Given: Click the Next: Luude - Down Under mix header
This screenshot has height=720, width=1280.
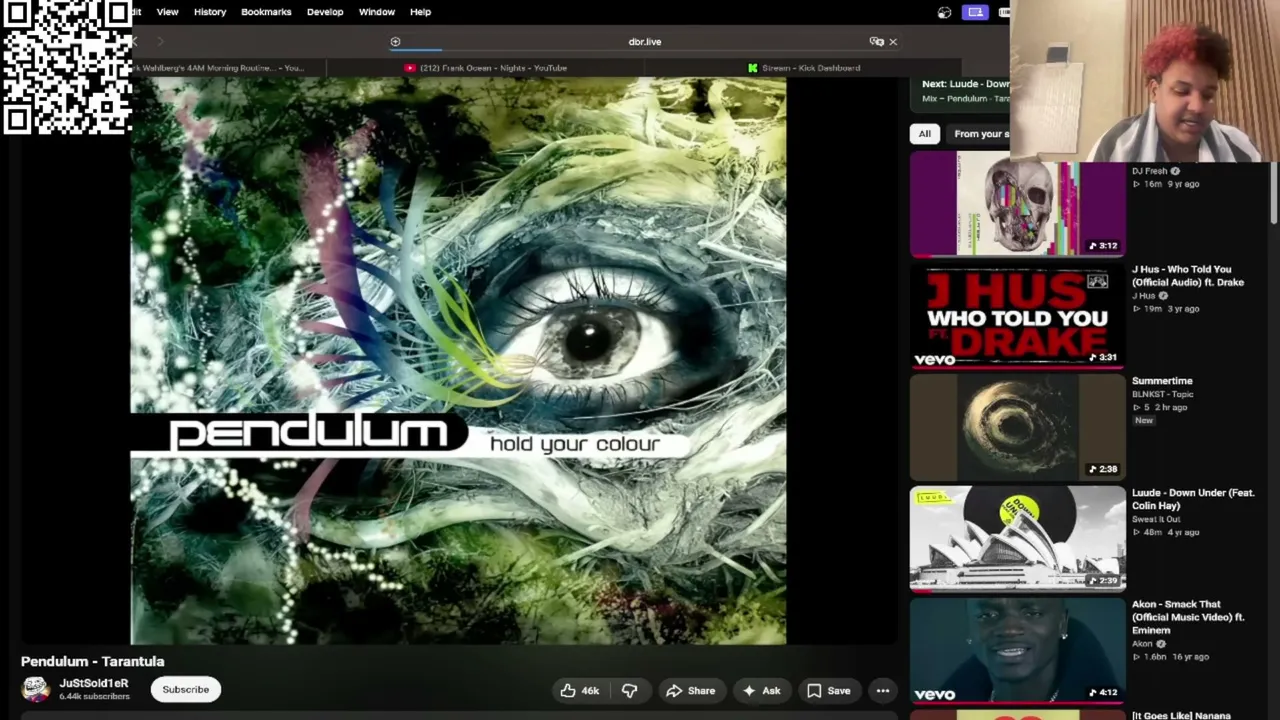Looking at the screenshot, I should pyautogui.click(x=965, y=84).
